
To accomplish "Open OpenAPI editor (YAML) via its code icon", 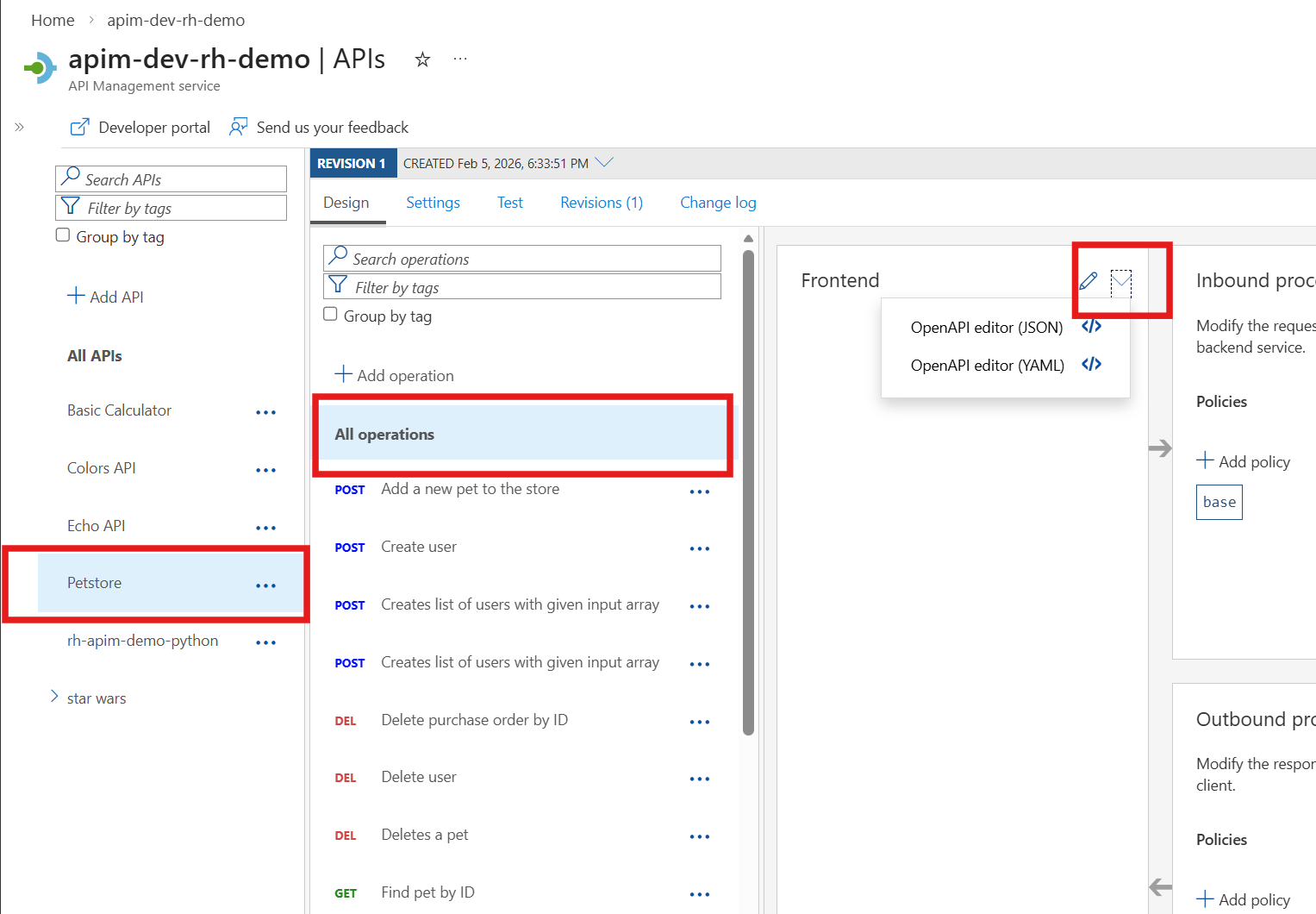I will (x=1091, y=364).
